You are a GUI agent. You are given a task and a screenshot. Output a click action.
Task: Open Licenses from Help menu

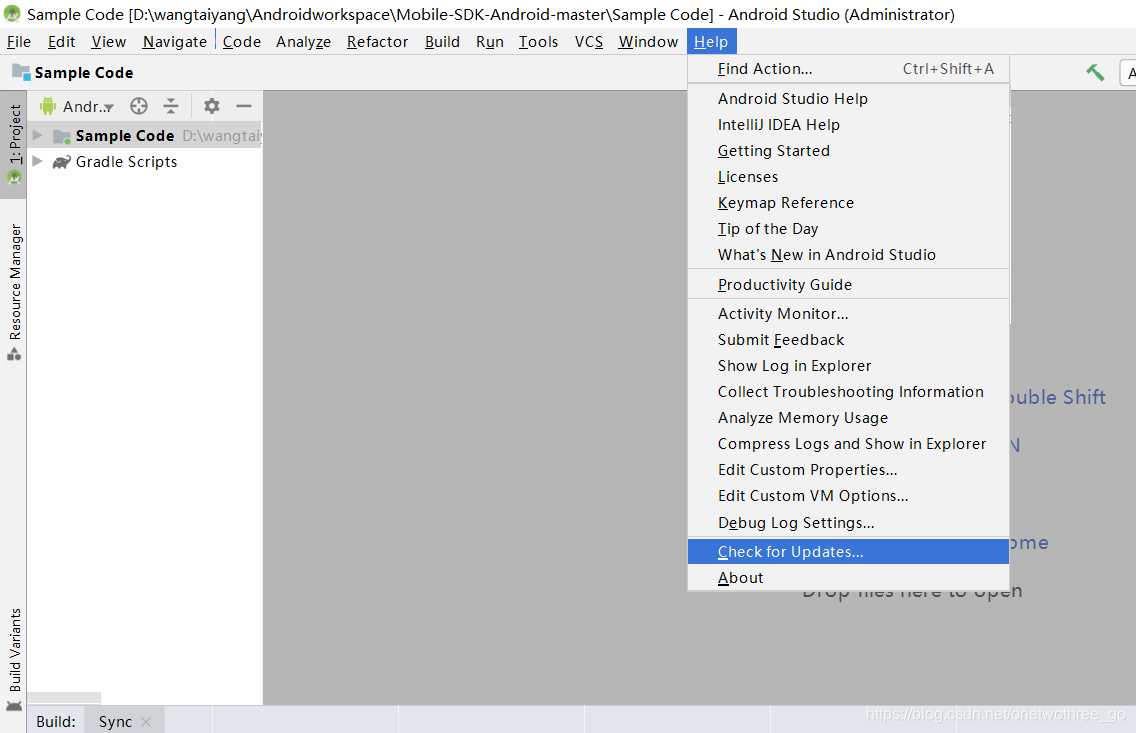pos(848,177)
